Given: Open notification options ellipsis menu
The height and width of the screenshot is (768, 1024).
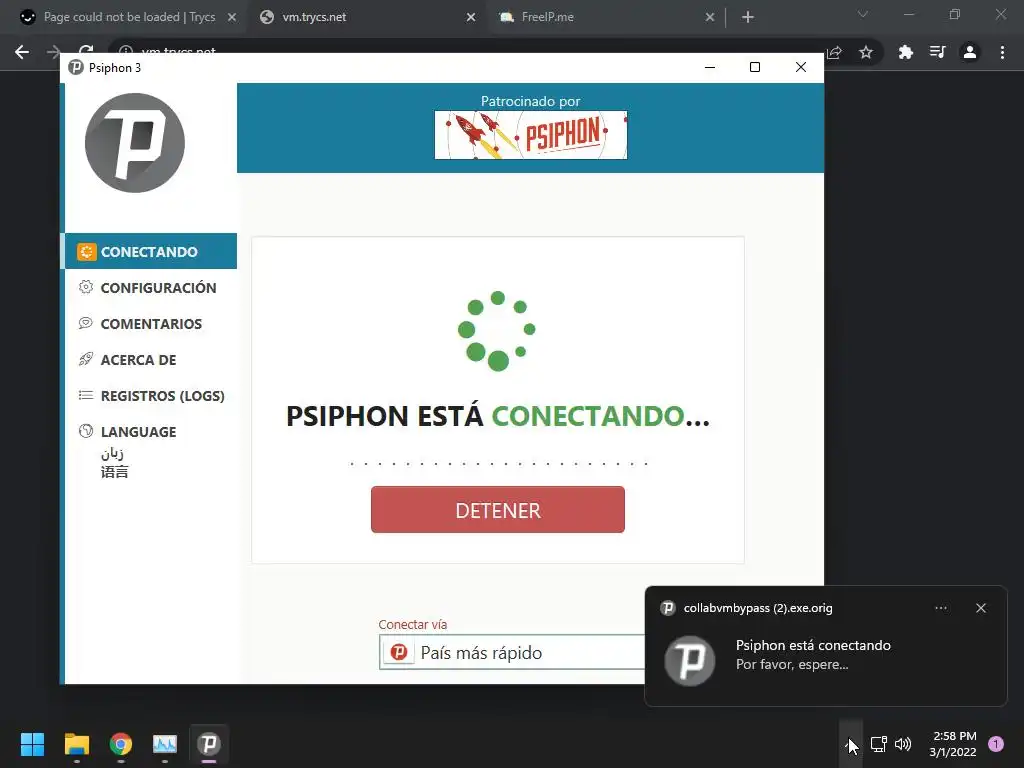Looking at the screenshot, I should coord(940,608).
